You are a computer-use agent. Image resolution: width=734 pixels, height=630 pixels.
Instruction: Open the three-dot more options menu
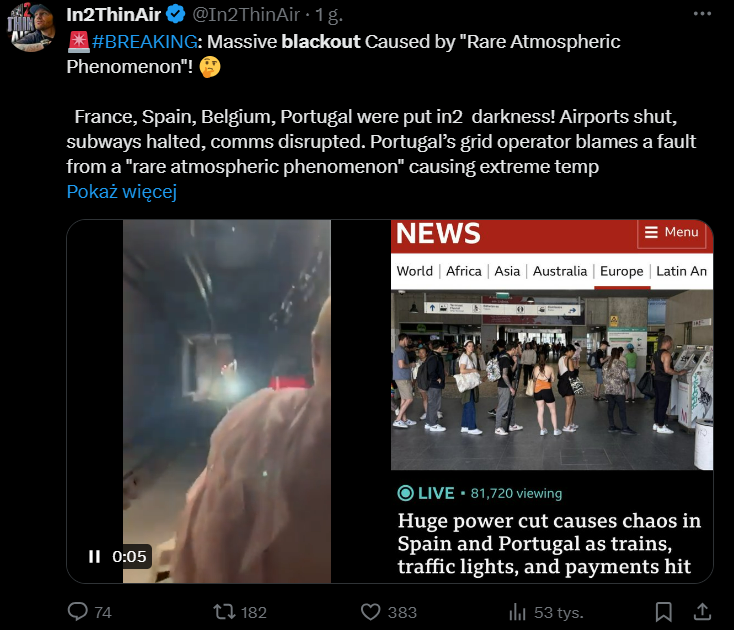point(702,14)
